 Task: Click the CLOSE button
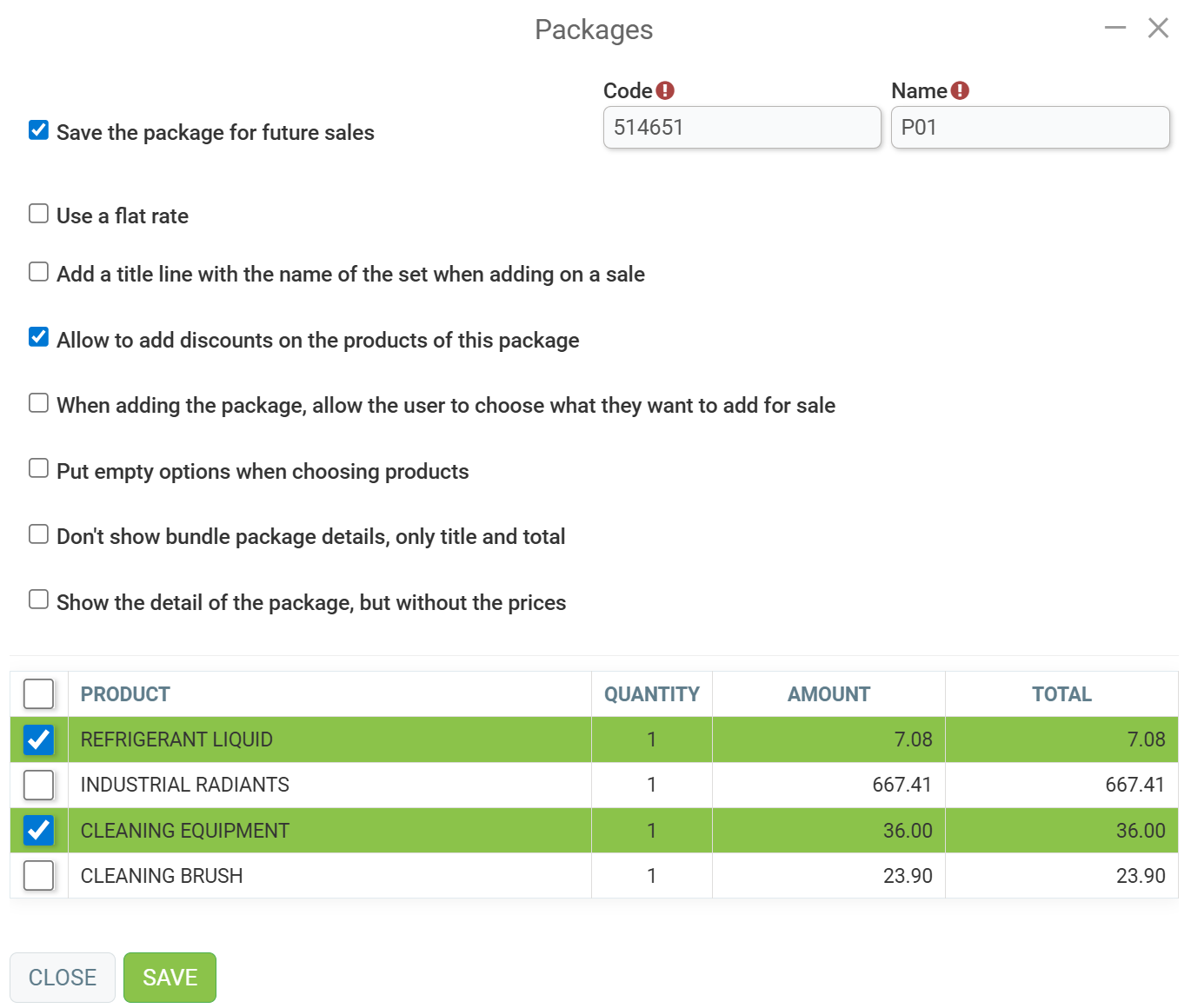click(x=63, y=978)
